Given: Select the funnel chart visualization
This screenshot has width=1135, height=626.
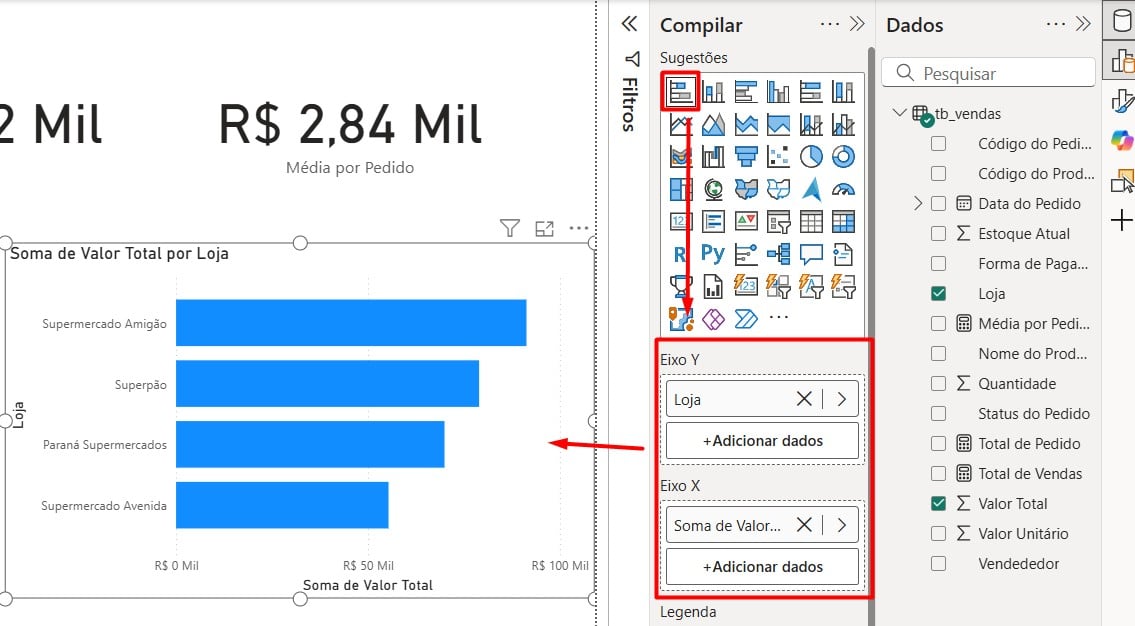Looking at the screenshot, I should coord(748,155).
